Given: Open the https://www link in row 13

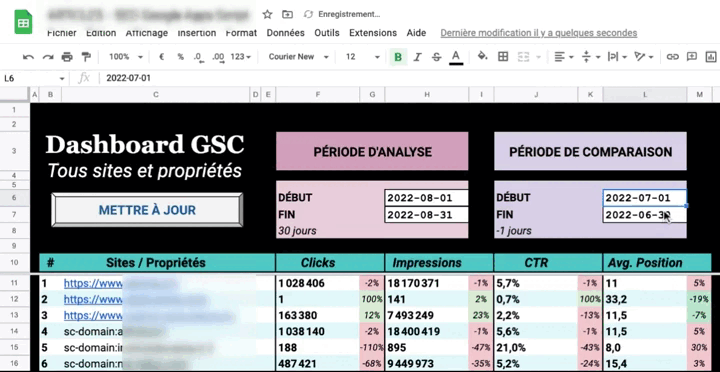Looking at the screenshot, I should 93,316.
